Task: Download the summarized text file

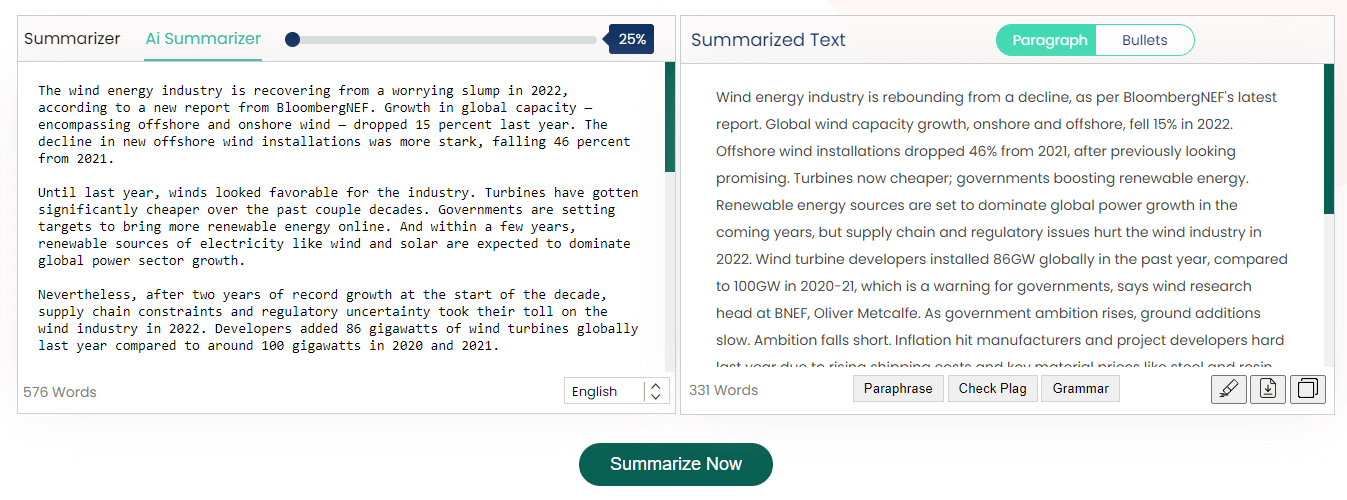Action: [x=1267, y=389]
